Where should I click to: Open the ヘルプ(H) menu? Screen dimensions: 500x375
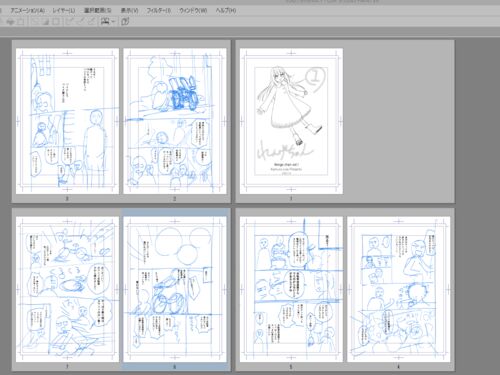226,10
